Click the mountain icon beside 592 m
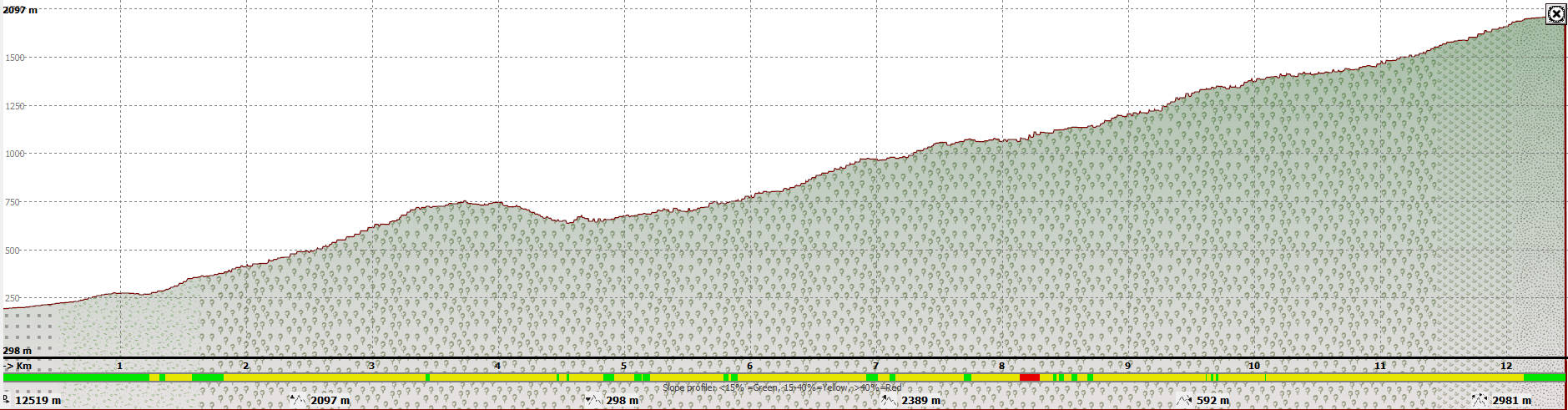 [1183, 400]
